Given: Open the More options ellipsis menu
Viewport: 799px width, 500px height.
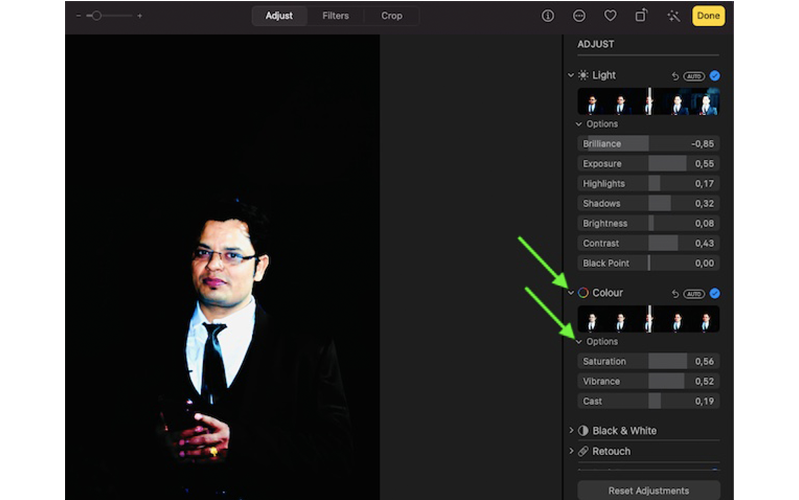Looking at the screenshot, I should (579, 16).
